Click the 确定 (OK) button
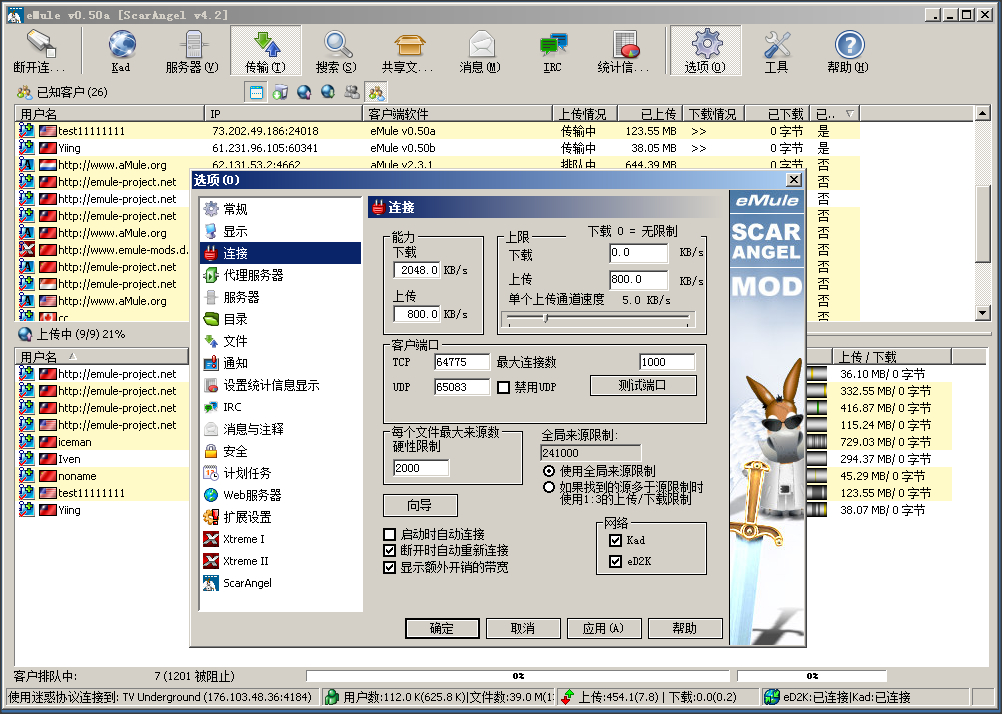 coord(442,628)
